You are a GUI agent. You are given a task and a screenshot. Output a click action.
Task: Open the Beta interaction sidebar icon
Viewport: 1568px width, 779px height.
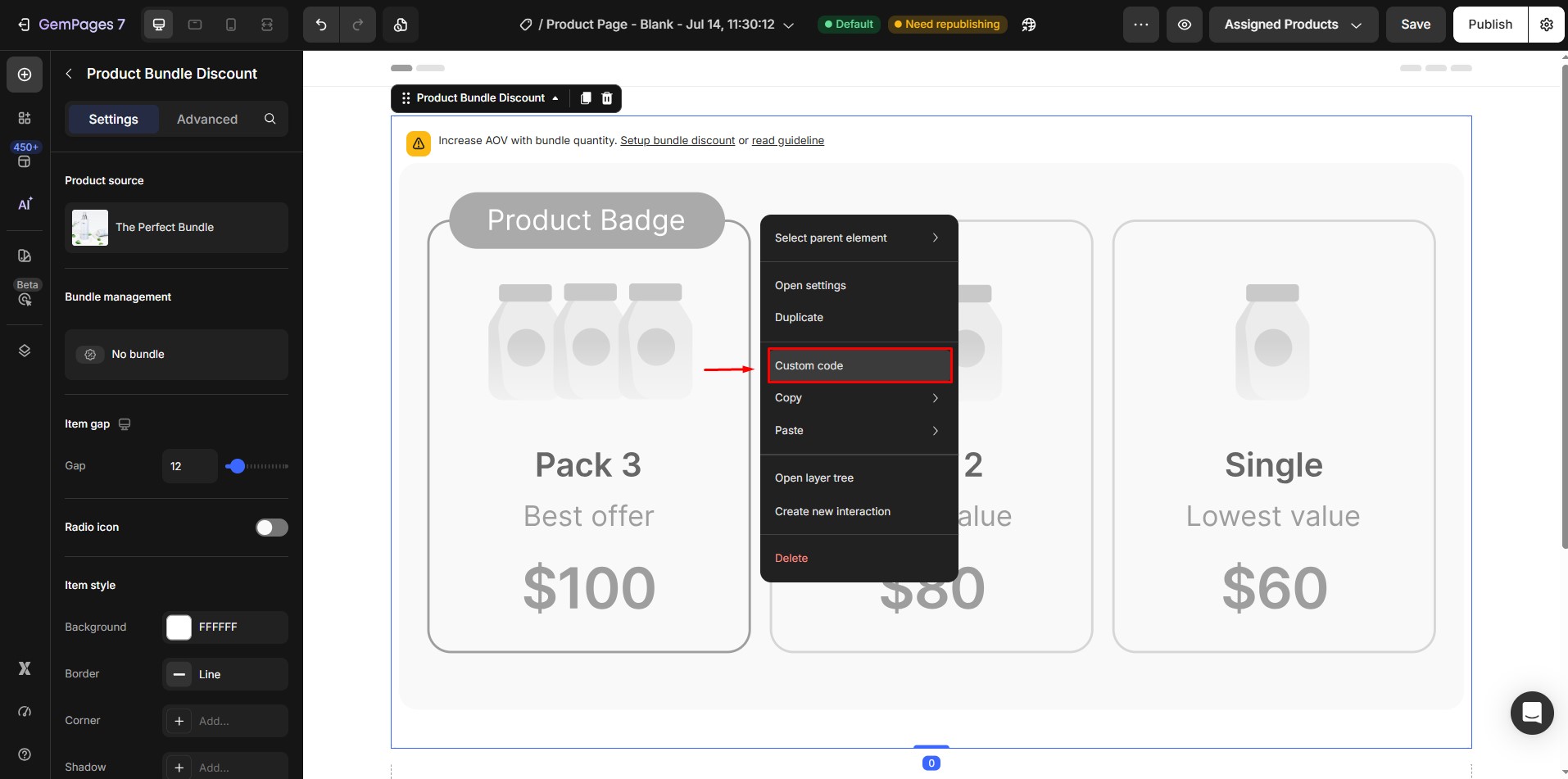pos(25,300)
